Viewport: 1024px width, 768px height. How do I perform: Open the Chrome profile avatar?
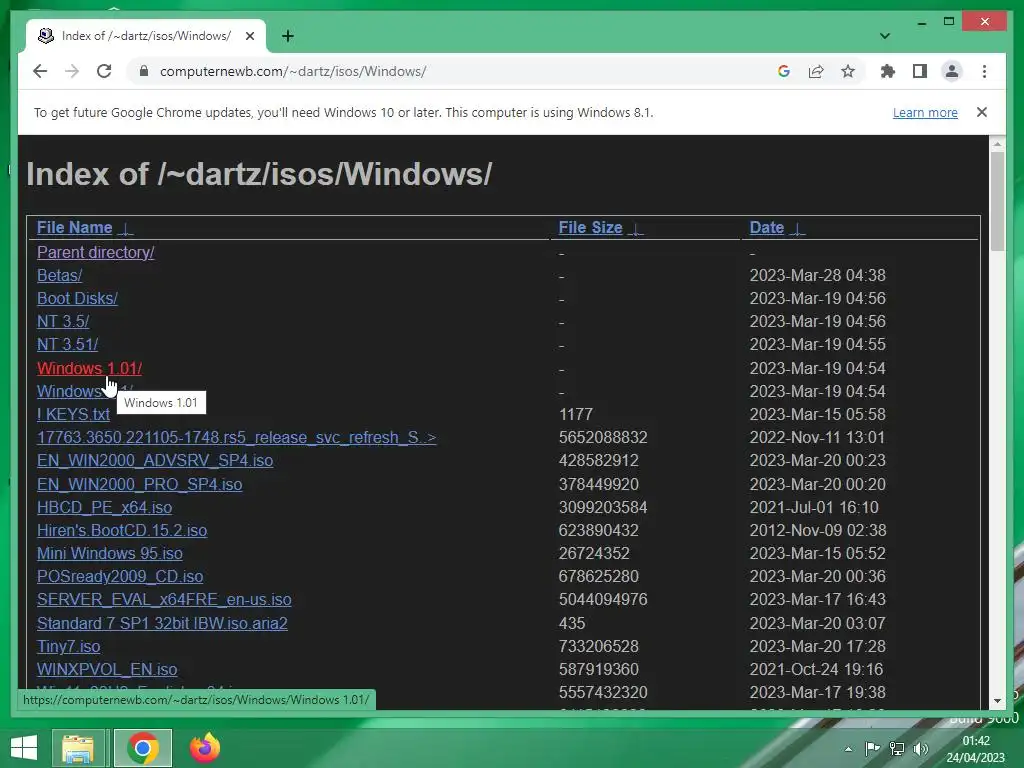coord(952,71)
